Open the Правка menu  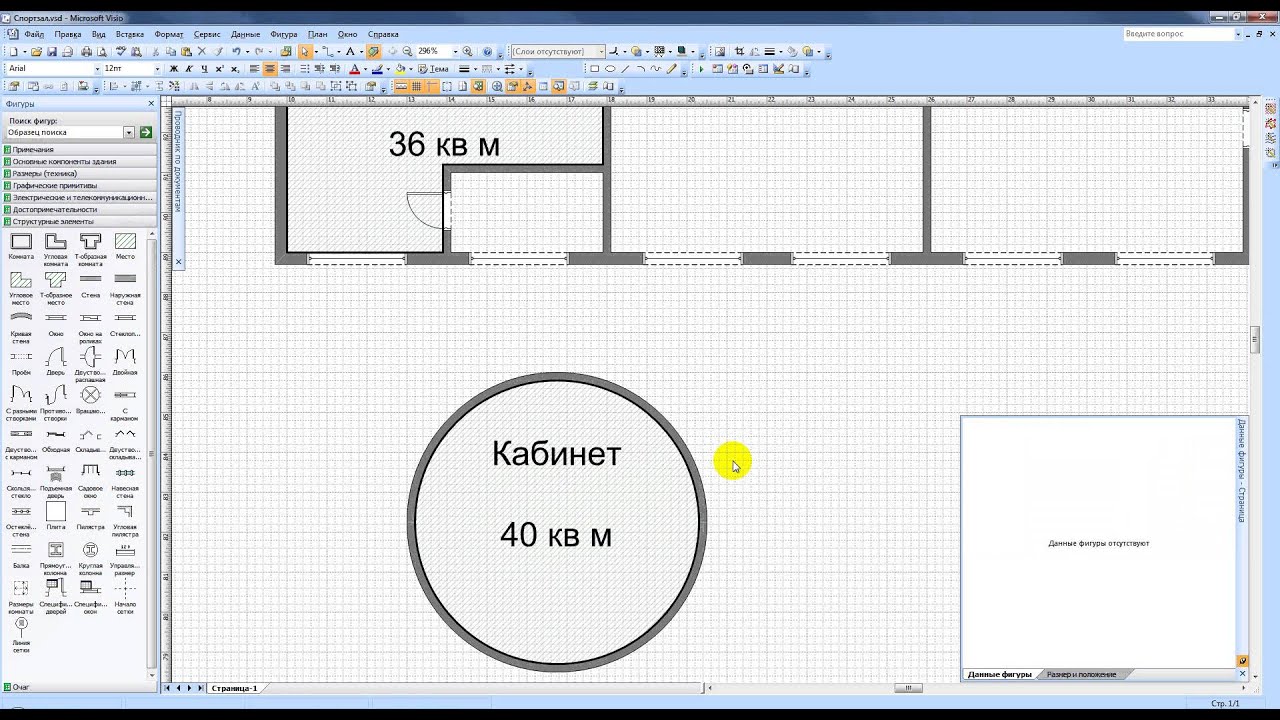click(x=68, y=34)
